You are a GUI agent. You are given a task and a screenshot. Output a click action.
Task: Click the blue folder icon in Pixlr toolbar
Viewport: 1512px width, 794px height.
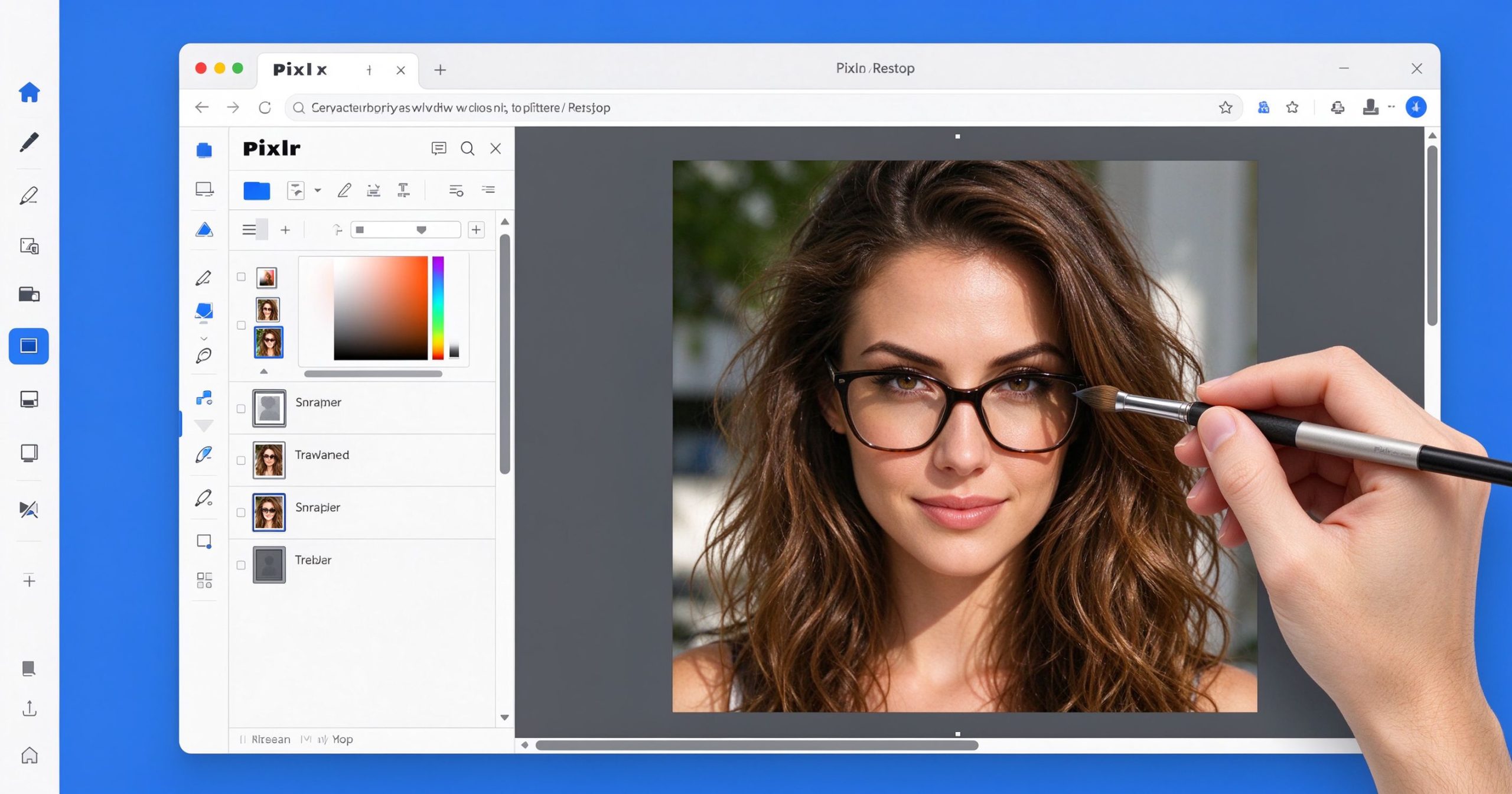[256, 191]
